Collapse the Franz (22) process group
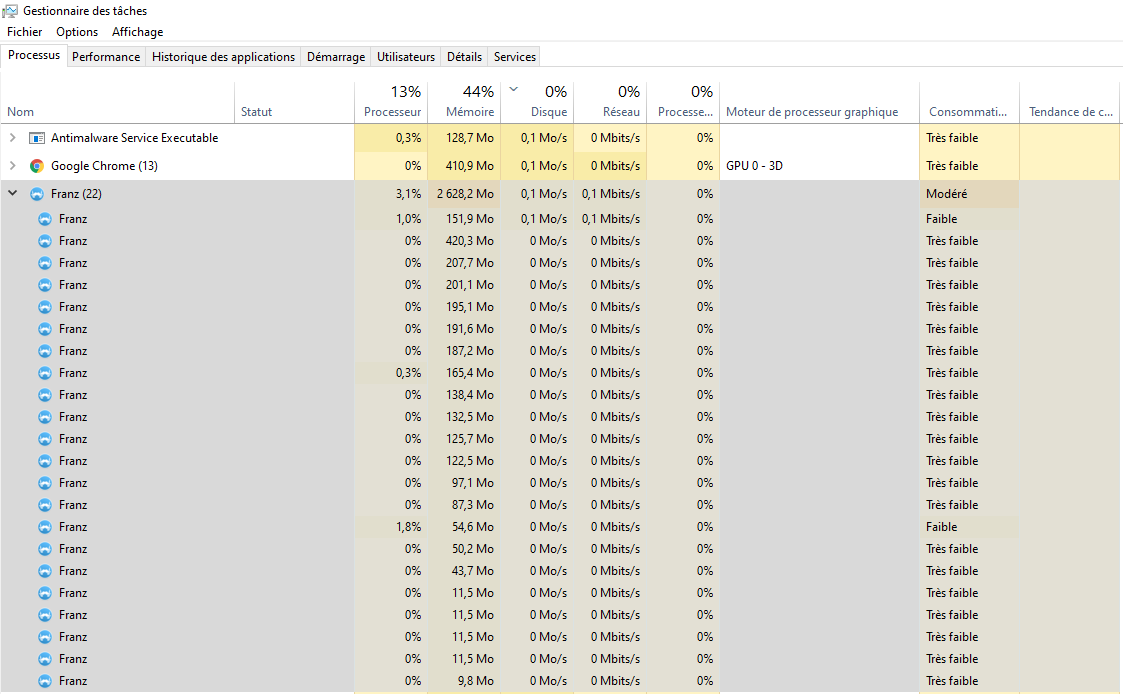 tap(12, 193)
